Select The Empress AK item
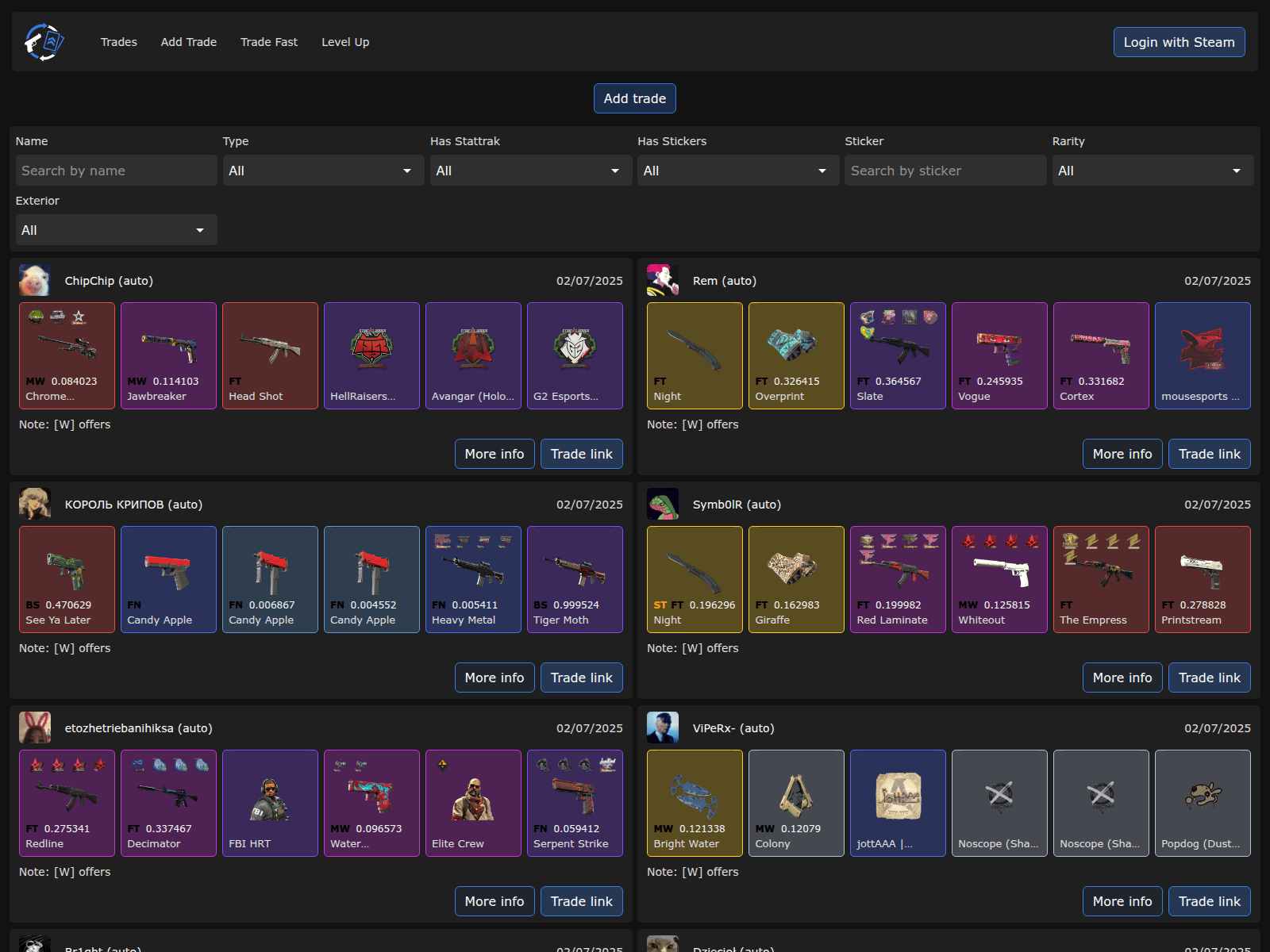The image size is (1270, 952). point(1101,579)
